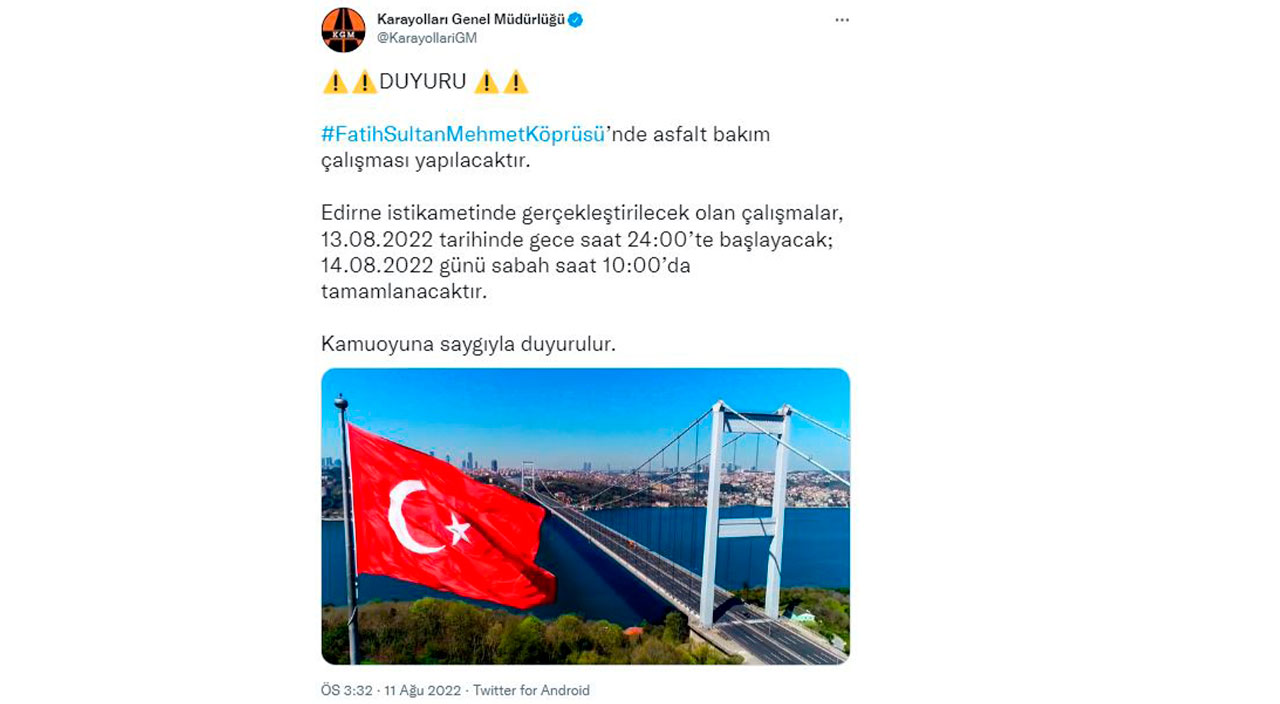Image resolution: width=1280 pixels, height=704 pixels.
Task: Click the 11 Ağu 2022 date
Action: [424, 690]
